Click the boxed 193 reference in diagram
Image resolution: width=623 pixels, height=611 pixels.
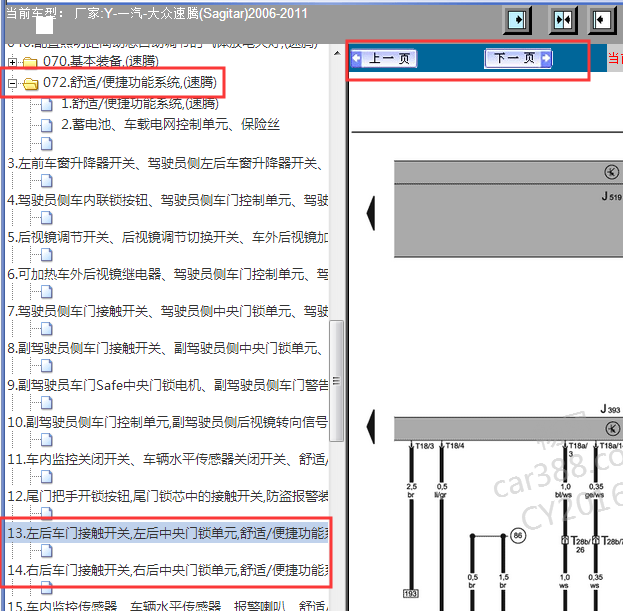pyautogui.click(x=411, y=594)
